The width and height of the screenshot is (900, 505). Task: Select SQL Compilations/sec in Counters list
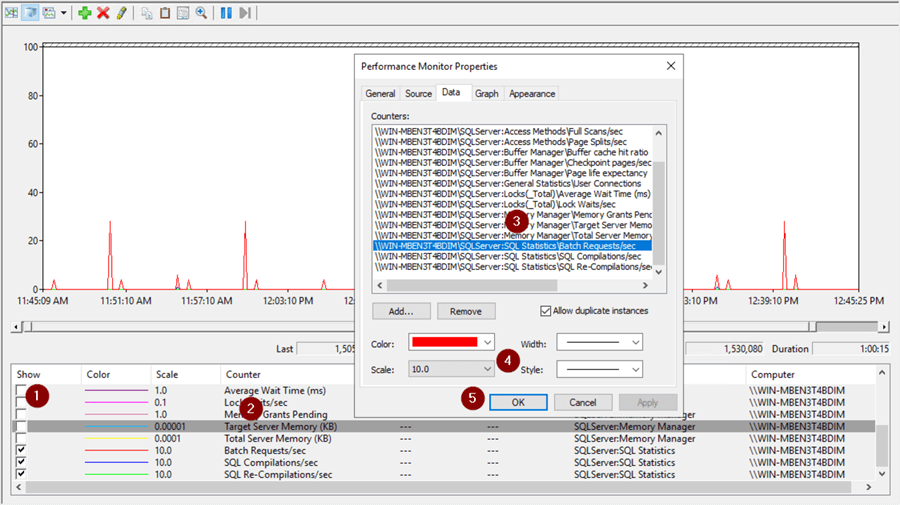(x=513, y=256)
